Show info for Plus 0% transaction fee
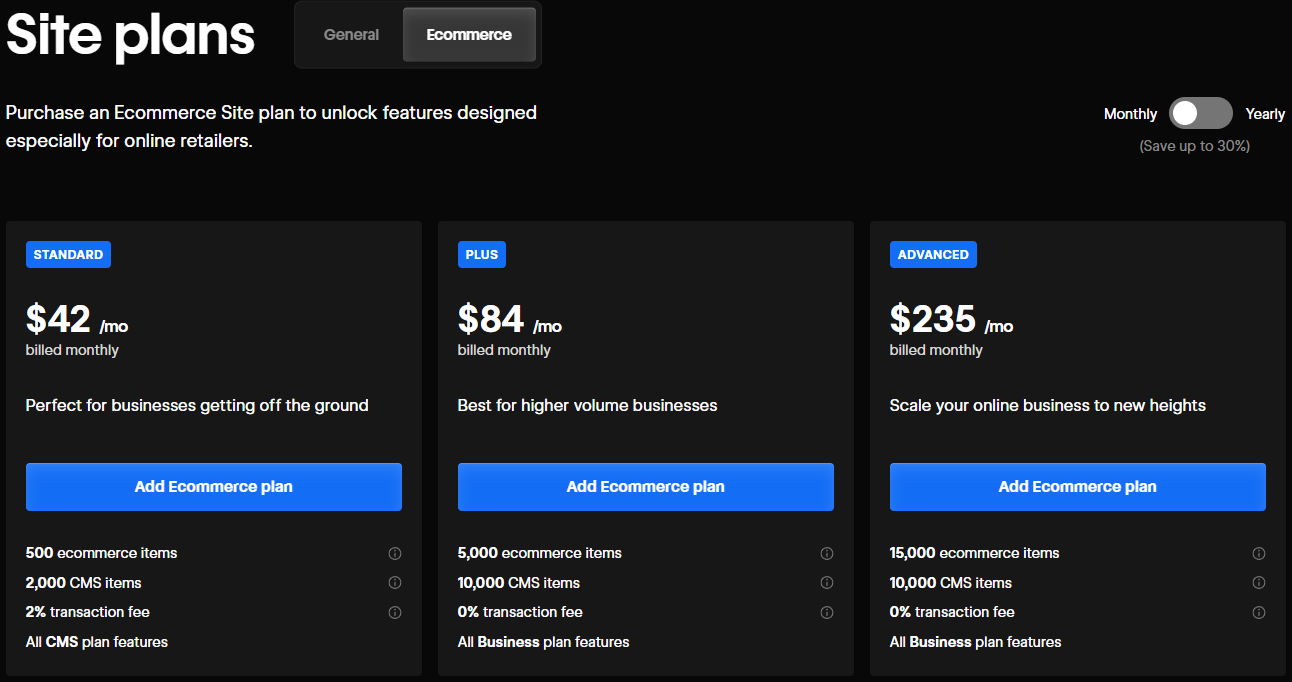This screenshot has height=682, width=1292. 827,613
